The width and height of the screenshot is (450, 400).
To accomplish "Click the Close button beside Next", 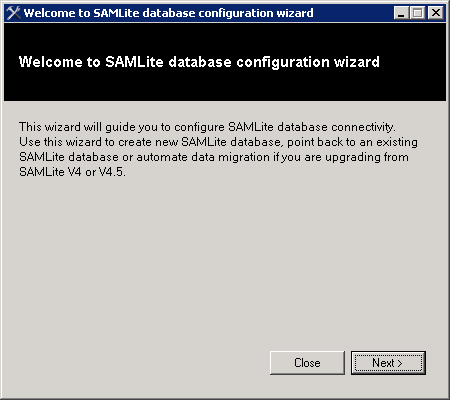I will [x=307, y=363].
